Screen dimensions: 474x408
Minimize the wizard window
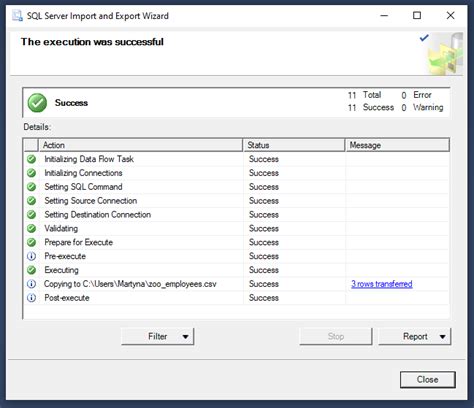(x=384, y=16)
